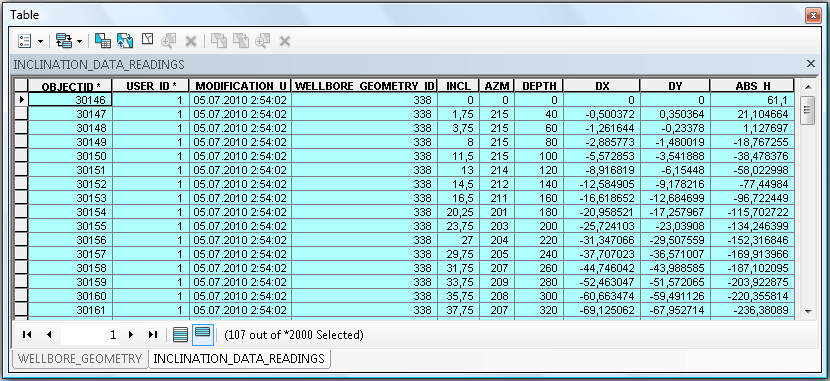
Task: Show all records view
Action: coord(181,334)
